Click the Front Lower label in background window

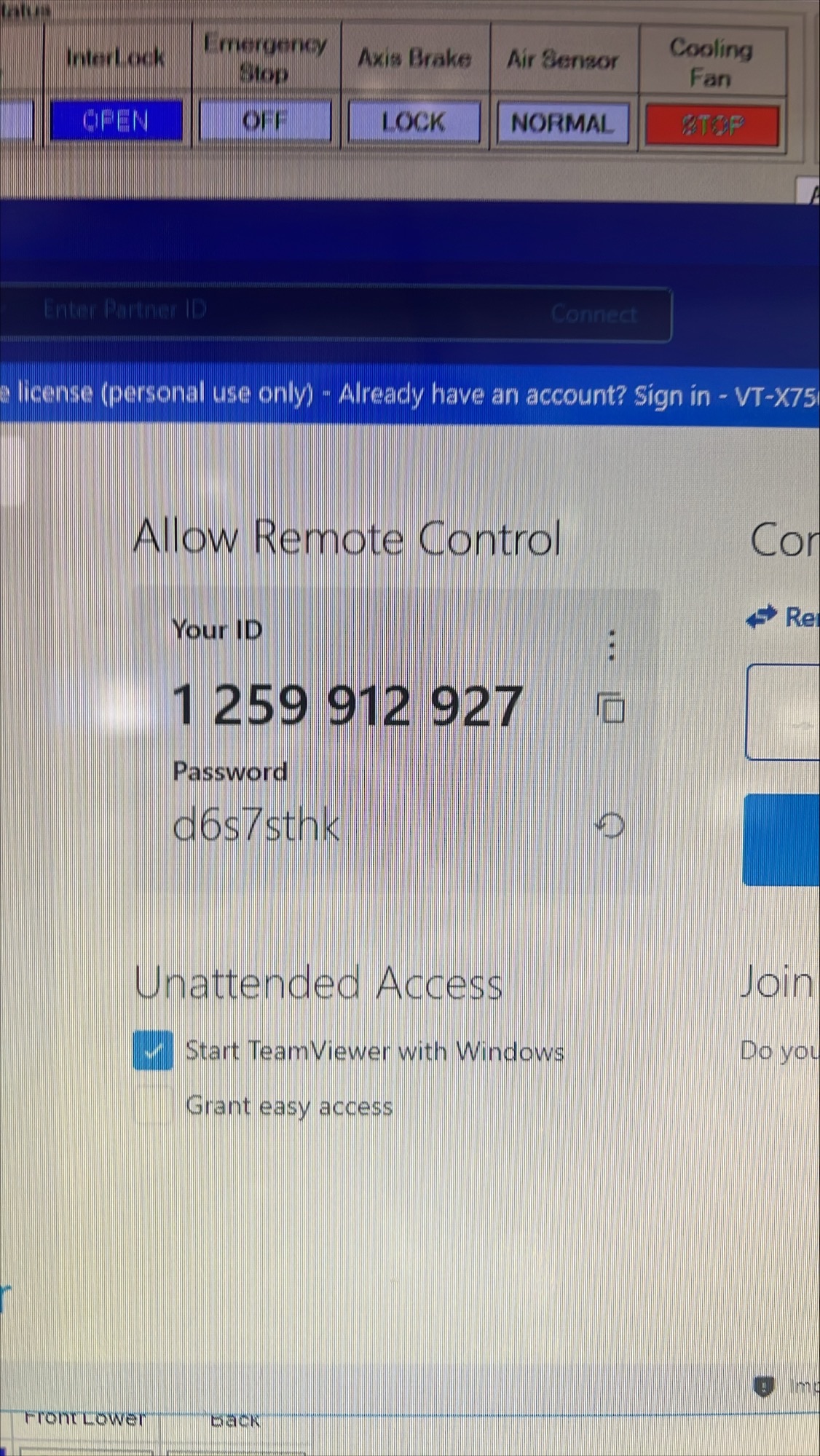[x=84, y=1418]
